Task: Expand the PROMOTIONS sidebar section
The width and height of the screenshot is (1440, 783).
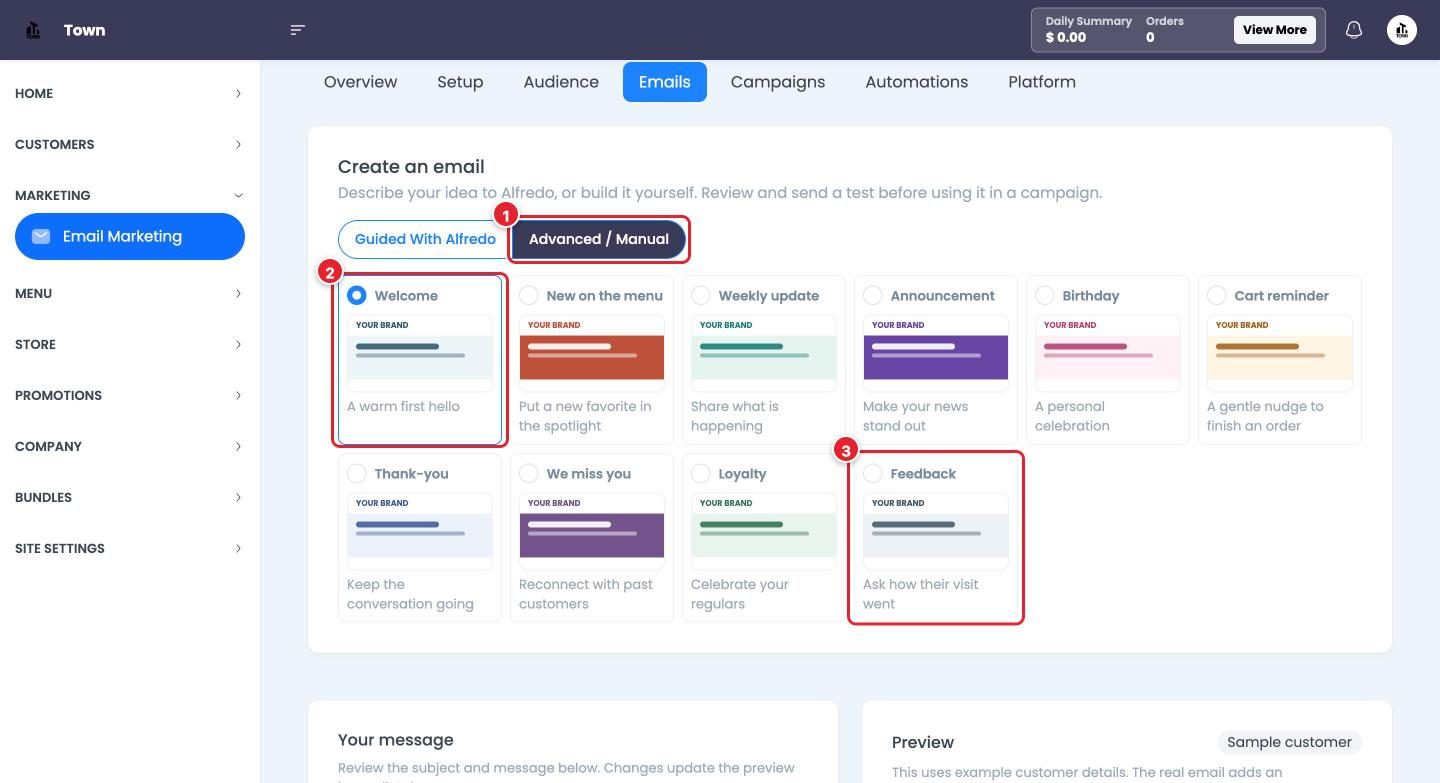Action: (x=130, y=395)
